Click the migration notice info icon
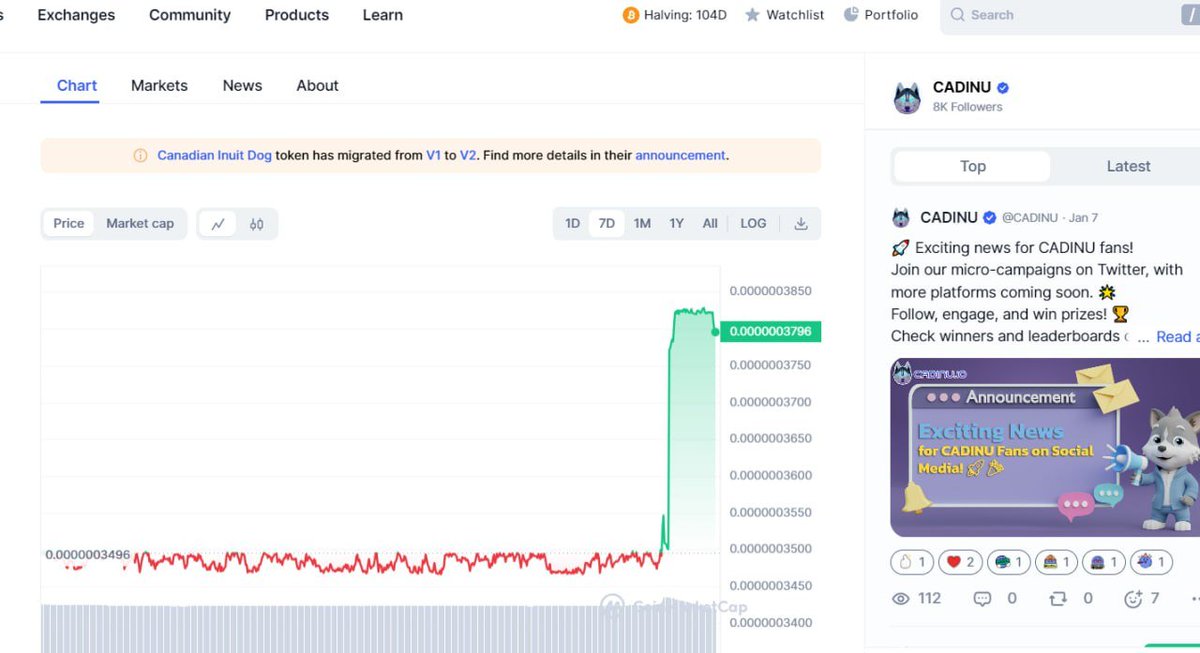This screenshot has height=653, width=1200. coord(140,156)
